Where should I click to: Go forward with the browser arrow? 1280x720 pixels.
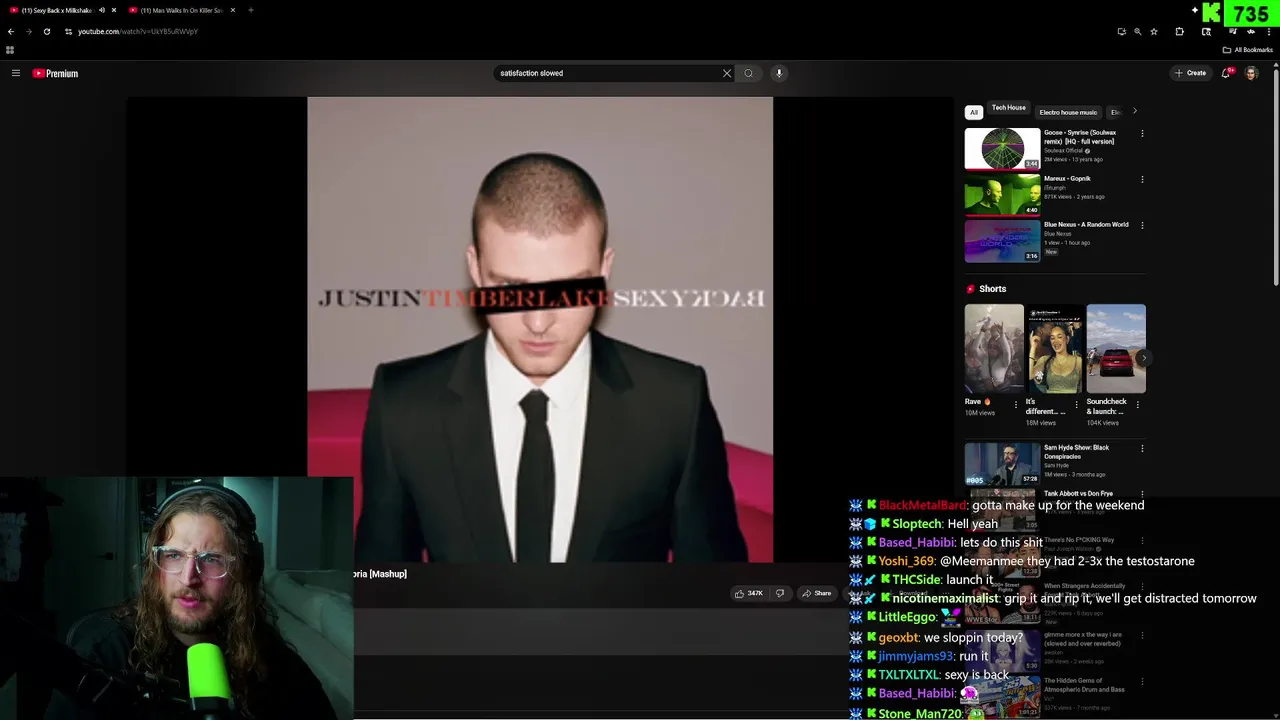[28, 32]
